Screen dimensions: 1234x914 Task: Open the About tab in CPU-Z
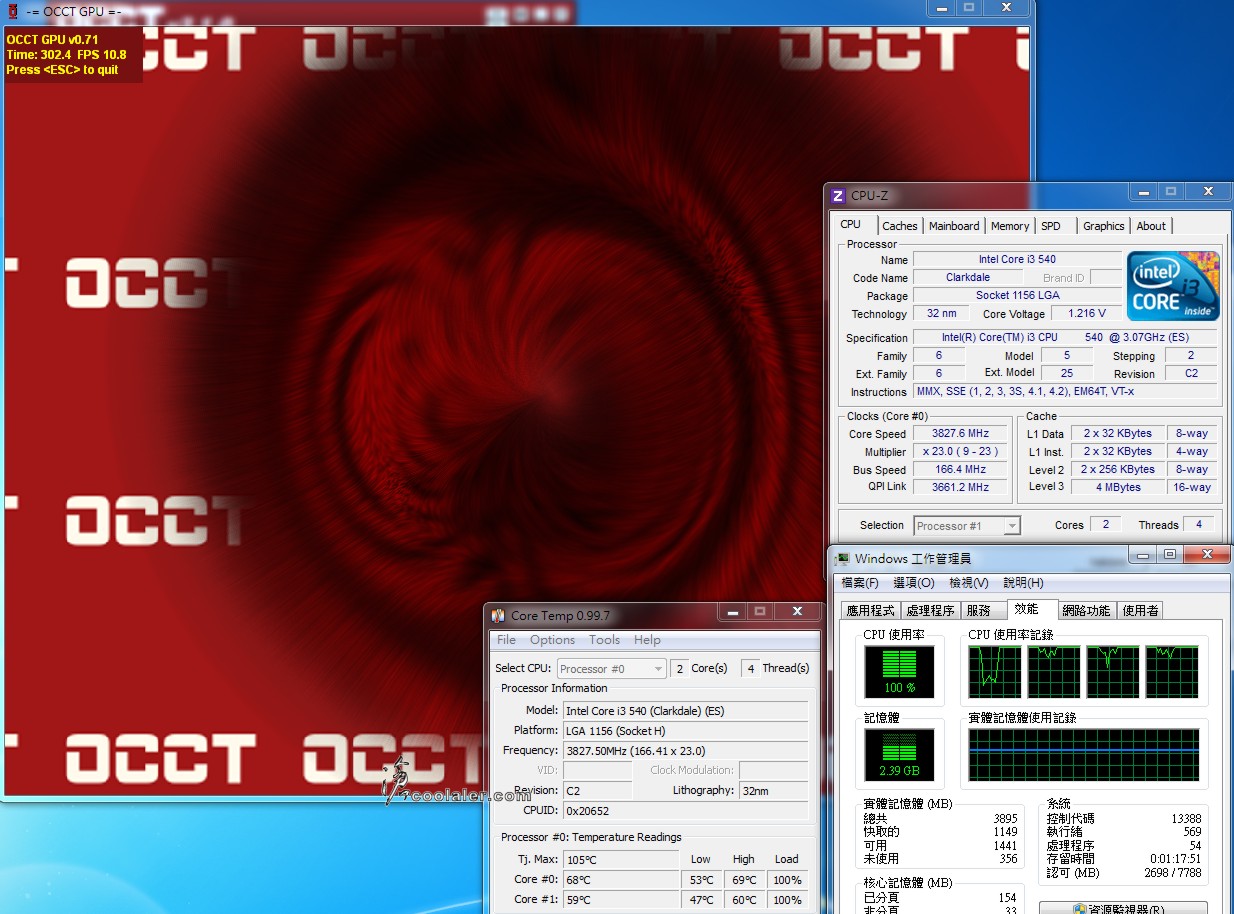[x=1151, y=226]
